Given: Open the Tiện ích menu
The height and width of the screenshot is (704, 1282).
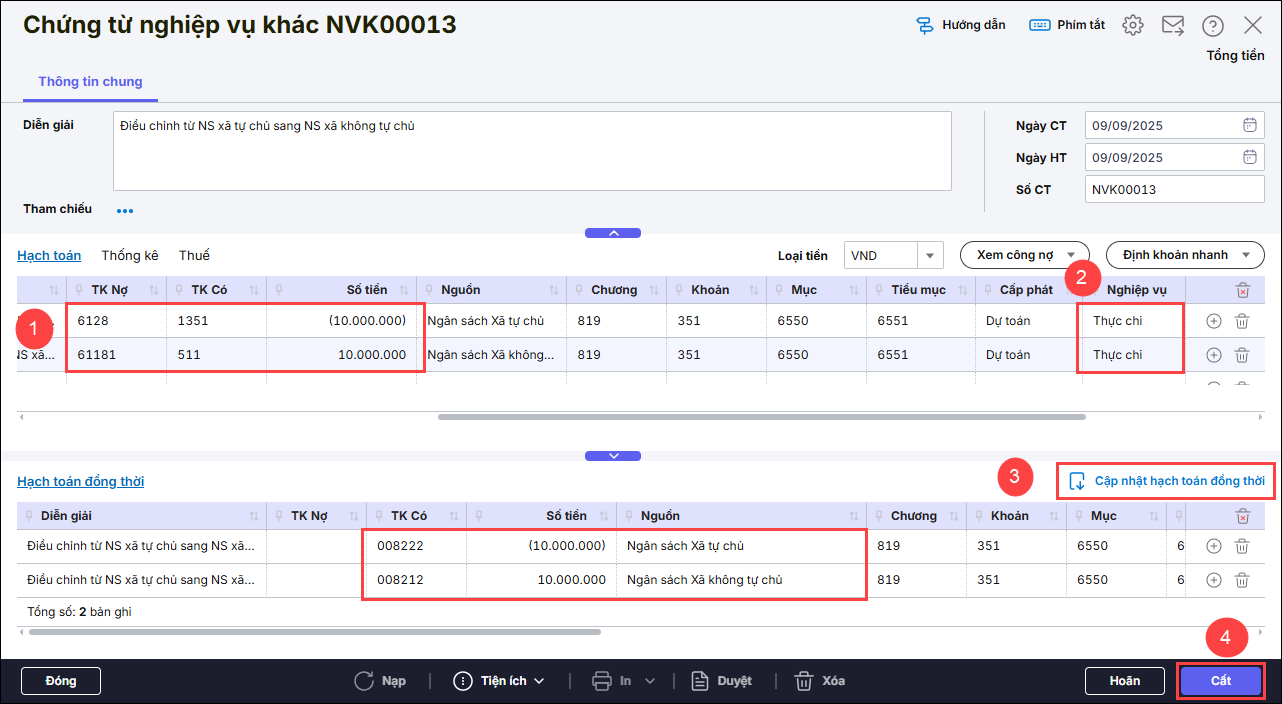Looking at the screenshot, I should 499,681.
